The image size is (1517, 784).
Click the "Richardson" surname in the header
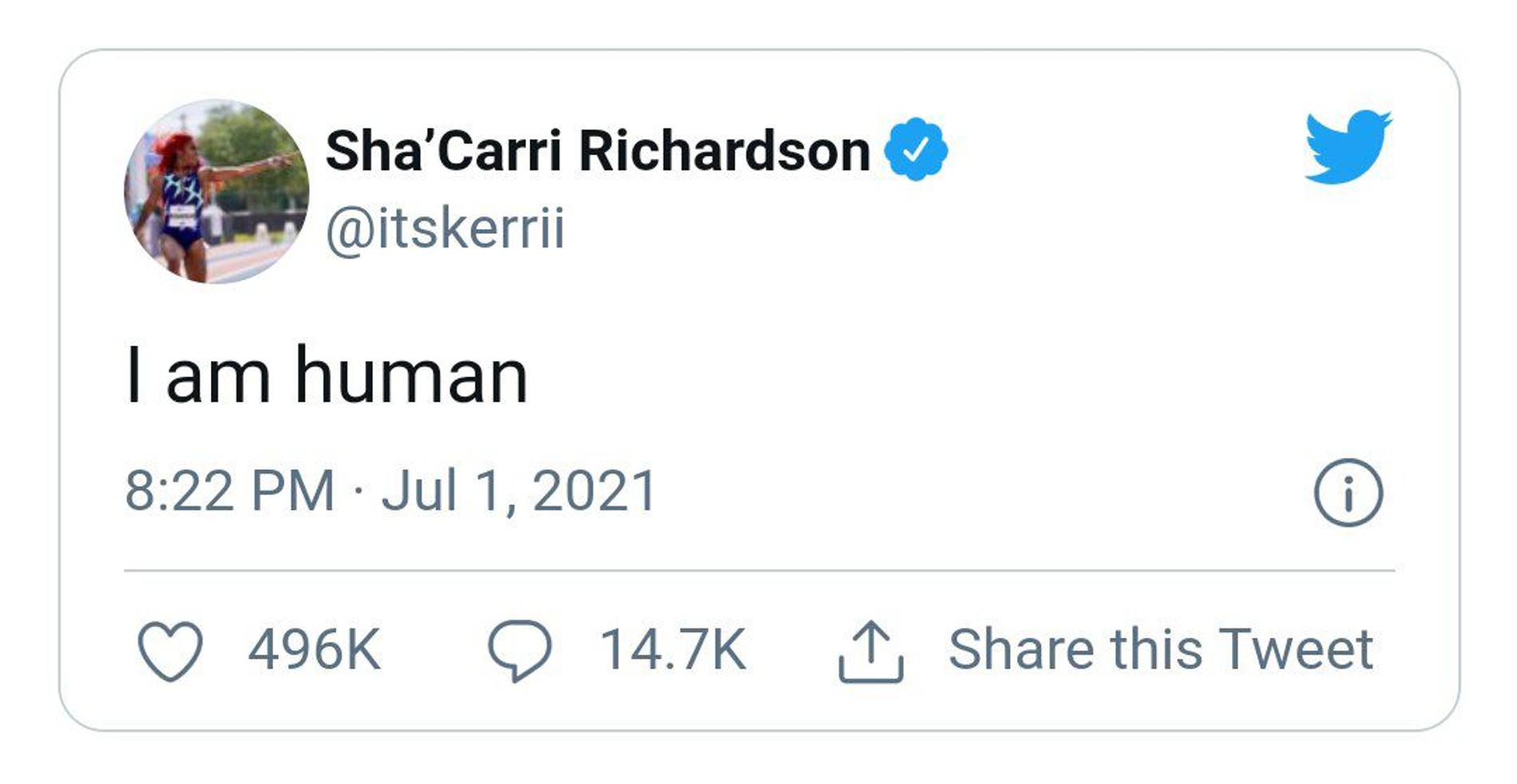(x=723, y=150)
